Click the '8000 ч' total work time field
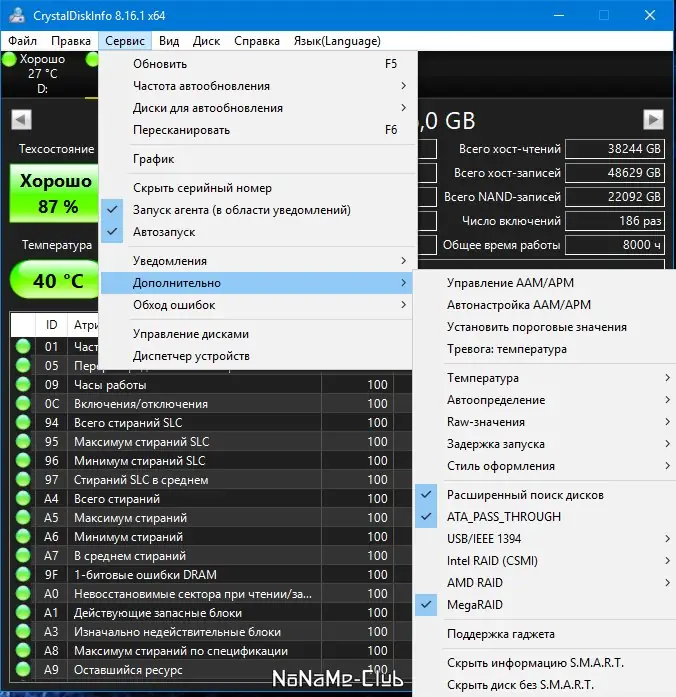Viewport: 676px width, 697px height. [x=615, y=244]
